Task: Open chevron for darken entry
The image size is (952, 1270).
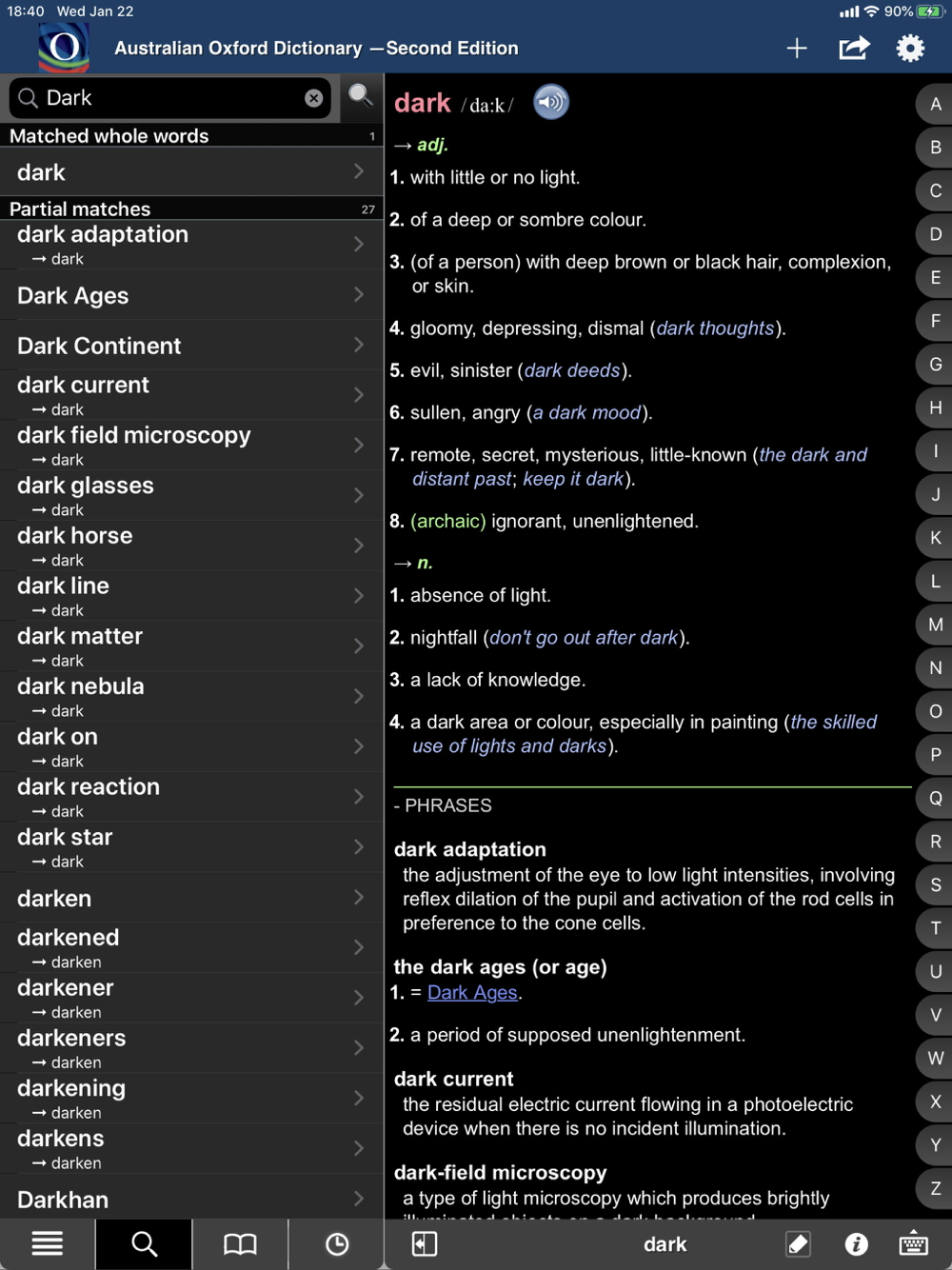Action: coord(359,898)
